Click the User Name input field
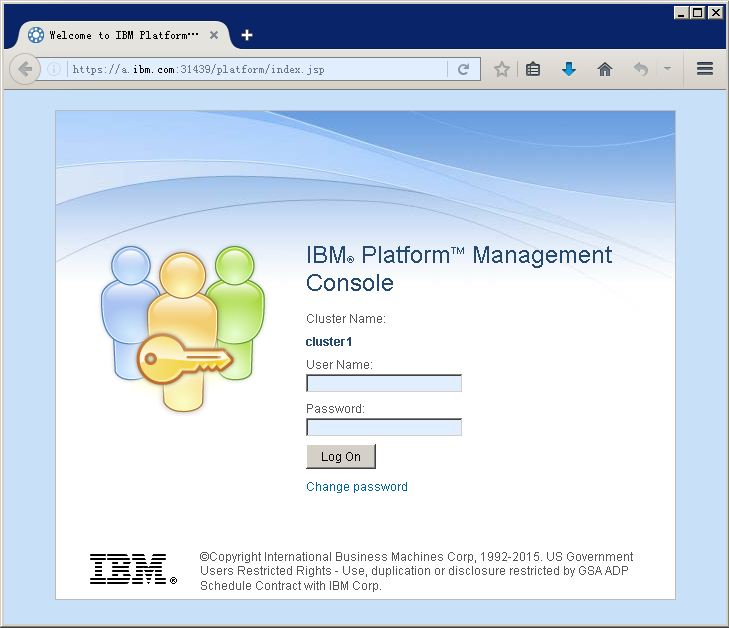This screenshot has width=729, height=628. (x=384, y=383)
